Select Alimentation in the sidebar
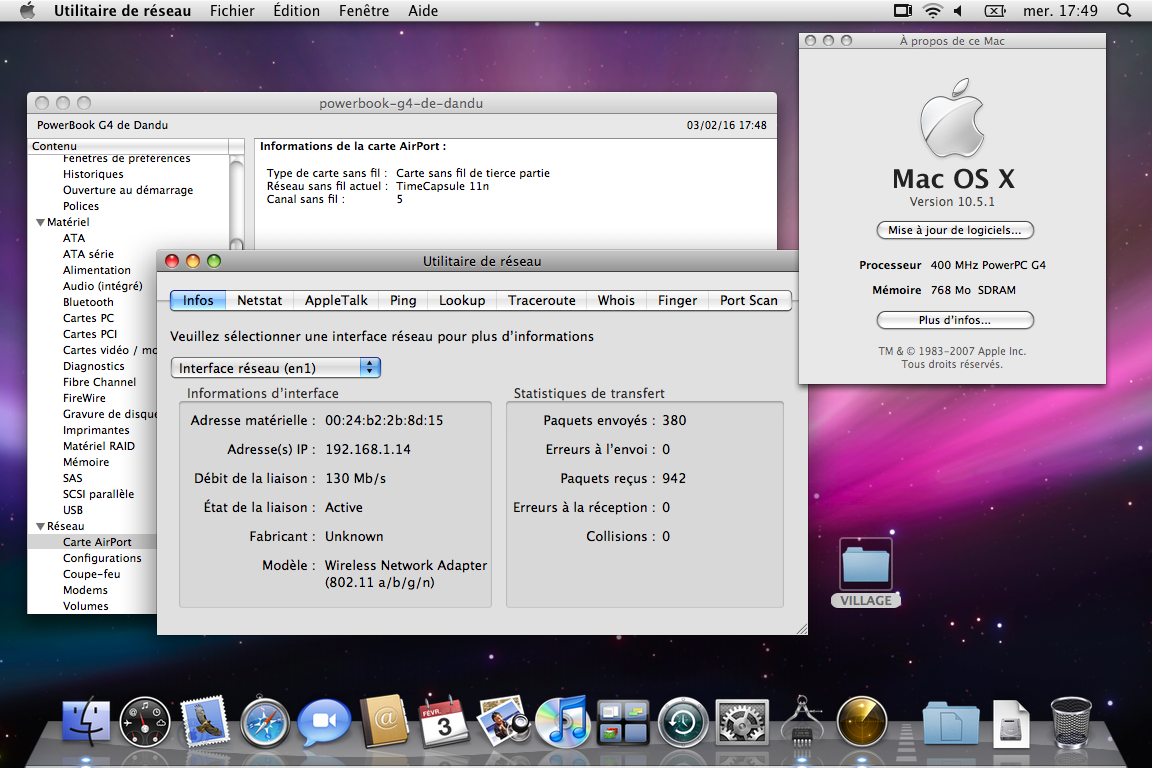 (x=97, y=270)
